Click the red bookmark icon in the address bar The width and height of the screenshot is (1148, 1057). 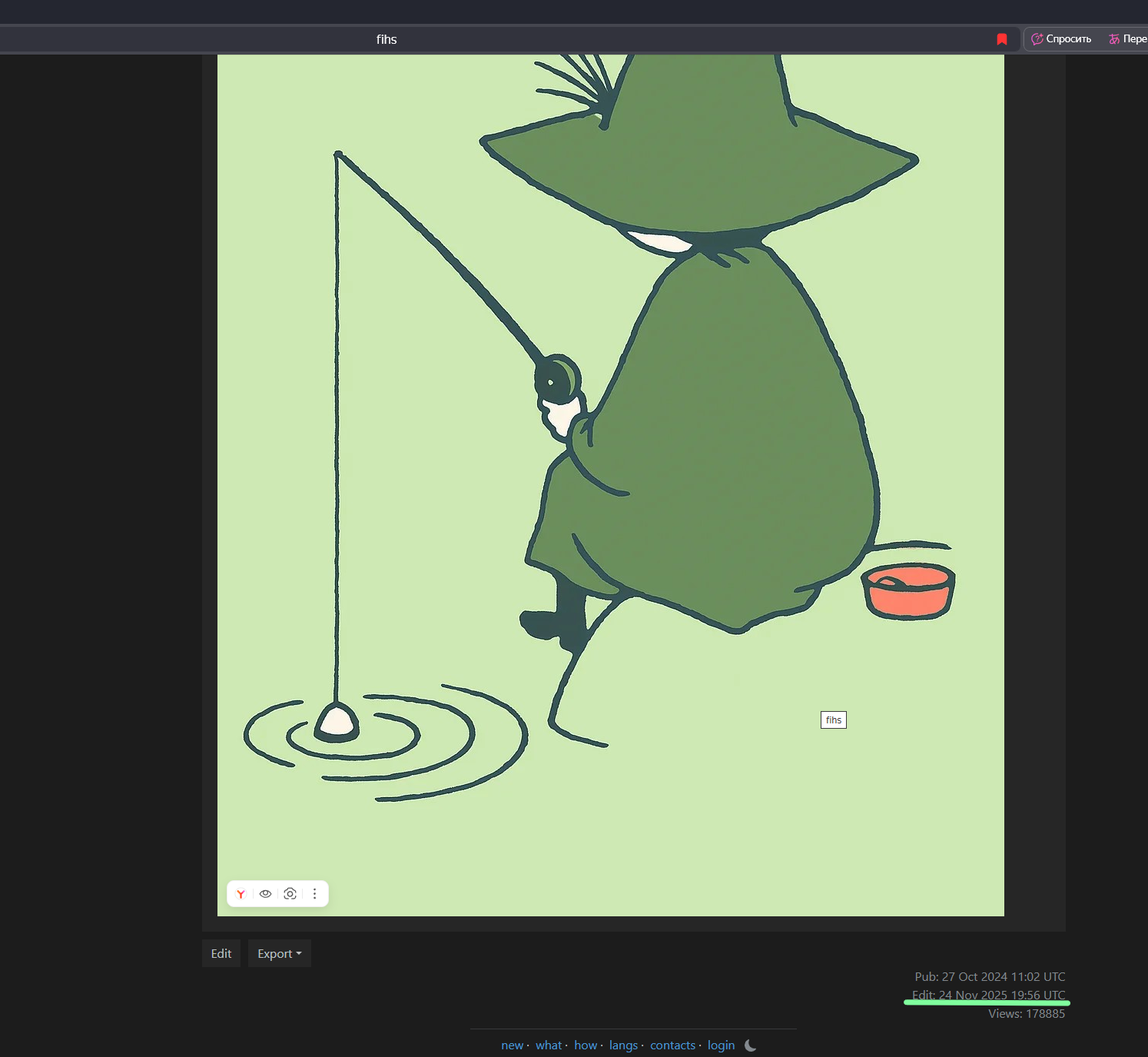click(x=1002, y=39)
